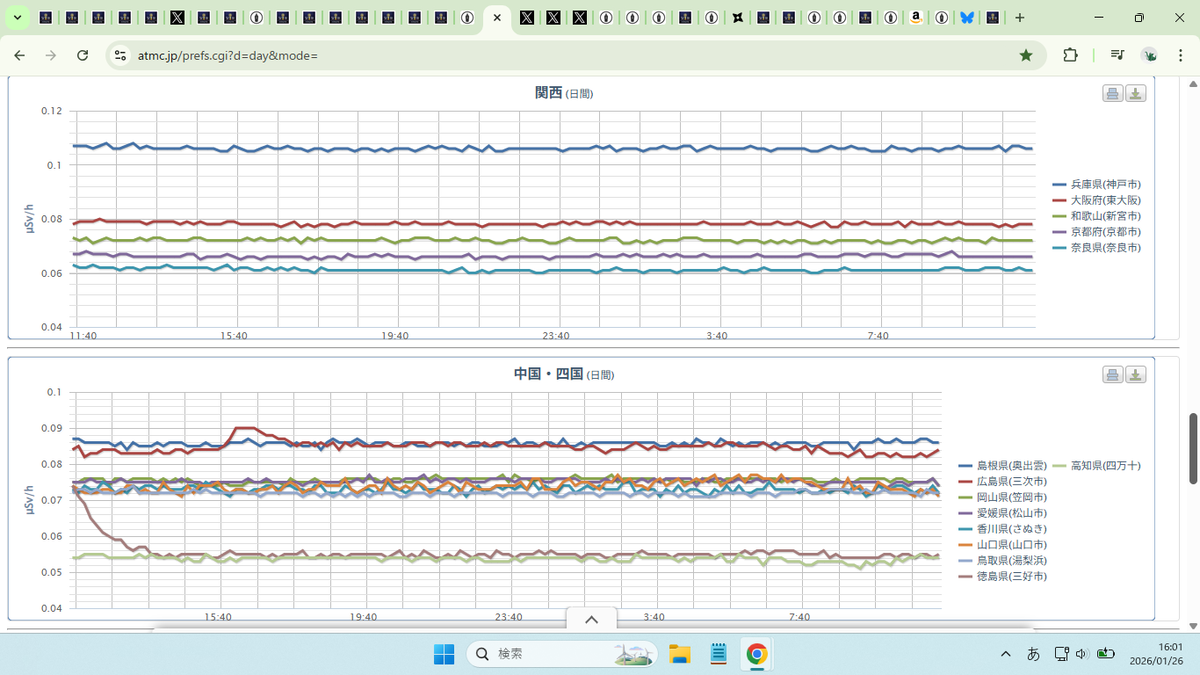1200x675 pixels.
Task: Download the 関西 chart image
Action: point(1135,93)
